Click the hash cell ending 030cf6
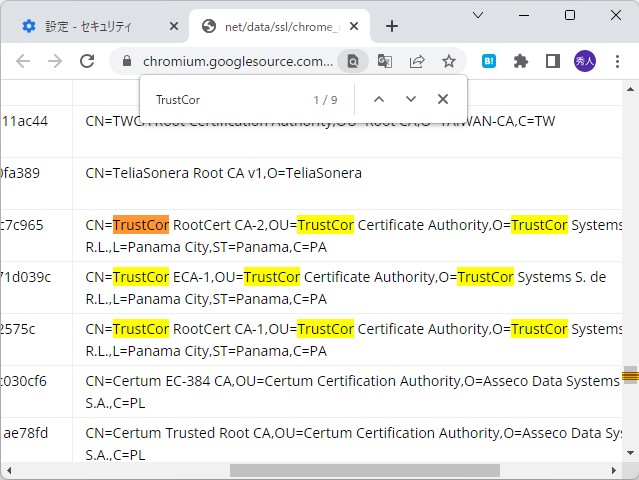Image resolution: width=639 pixels, height=480 pixels. point(23,381)
